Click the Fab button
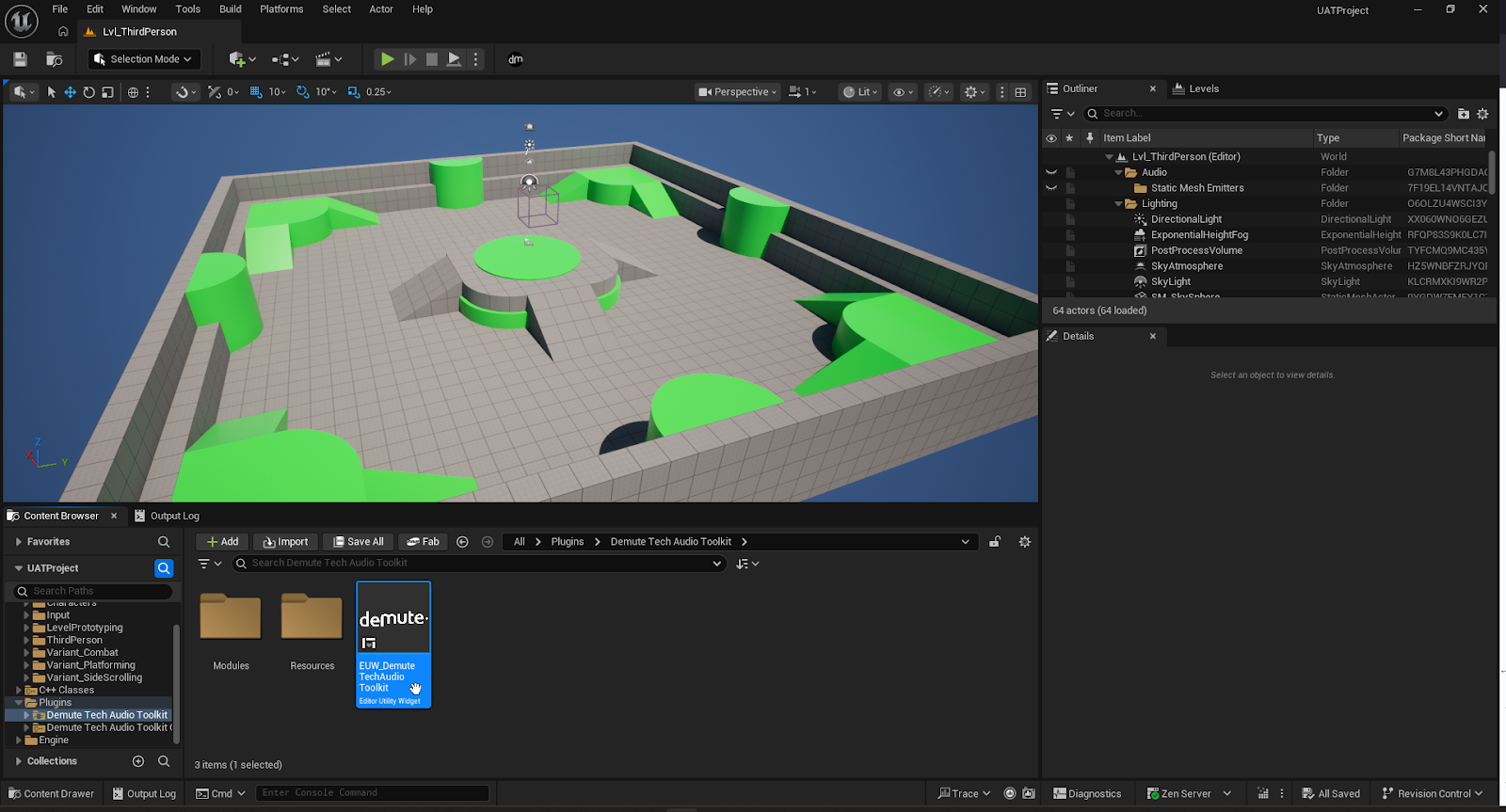This screenshot has width=1506, height=812. (423, 542)
